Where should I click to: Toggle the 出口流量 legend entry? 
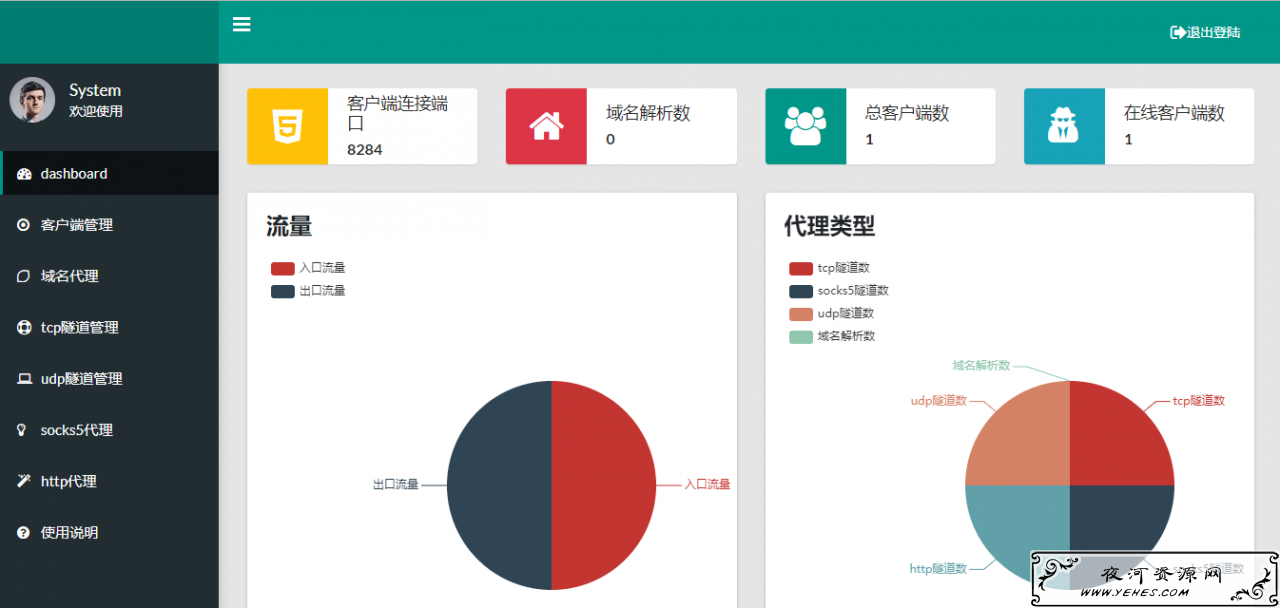(x=308, y=290)
